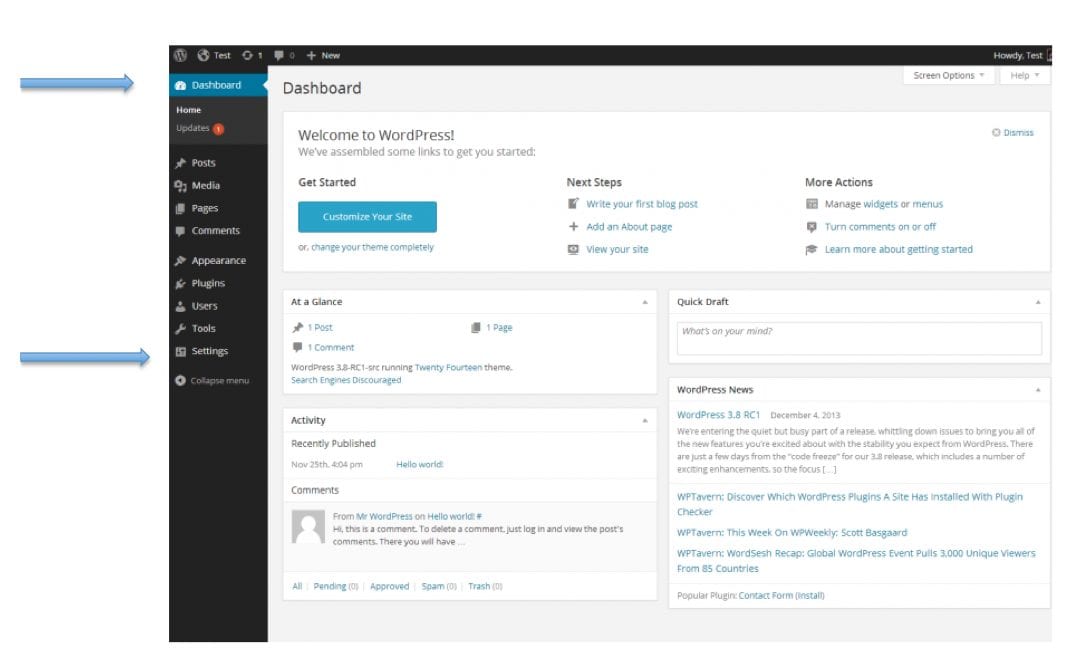Click the Users person icon in the sidebar

tap(181, 306)
